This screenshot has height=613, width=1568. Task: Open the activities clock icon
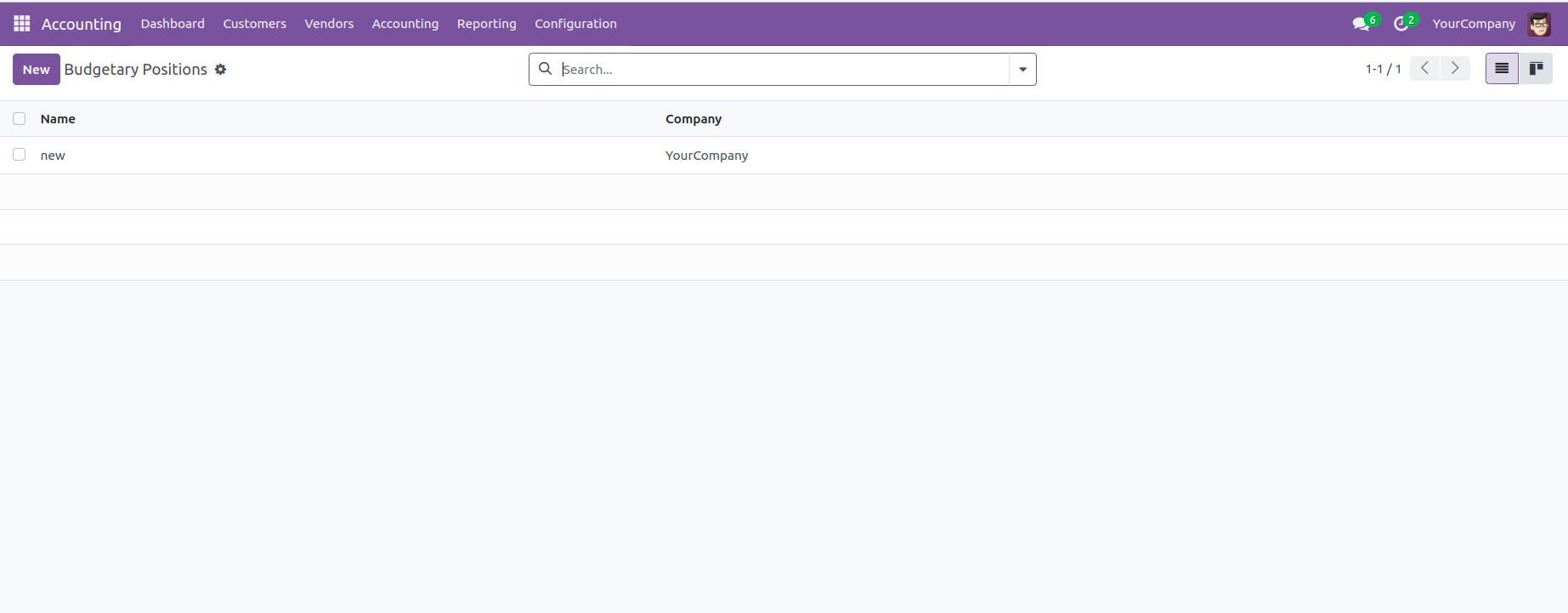[1401, 24]
